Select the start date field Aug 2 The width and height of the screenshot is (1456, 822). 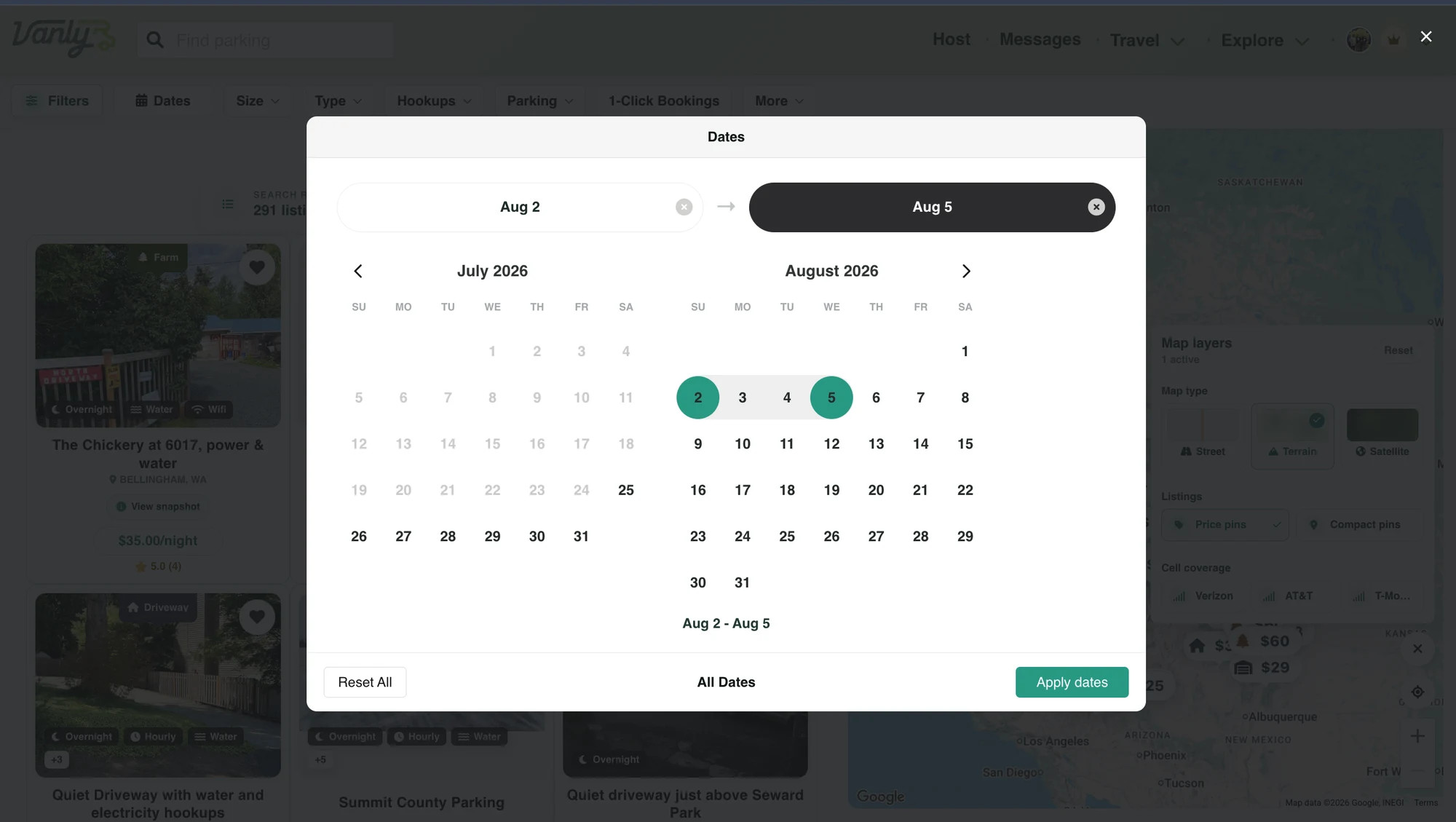tap(520, 208)
